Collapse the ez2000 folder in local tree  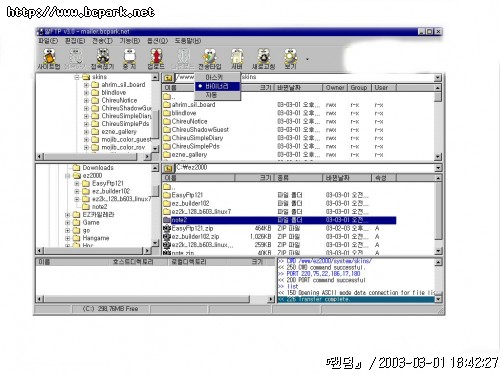tap(68, 176)
